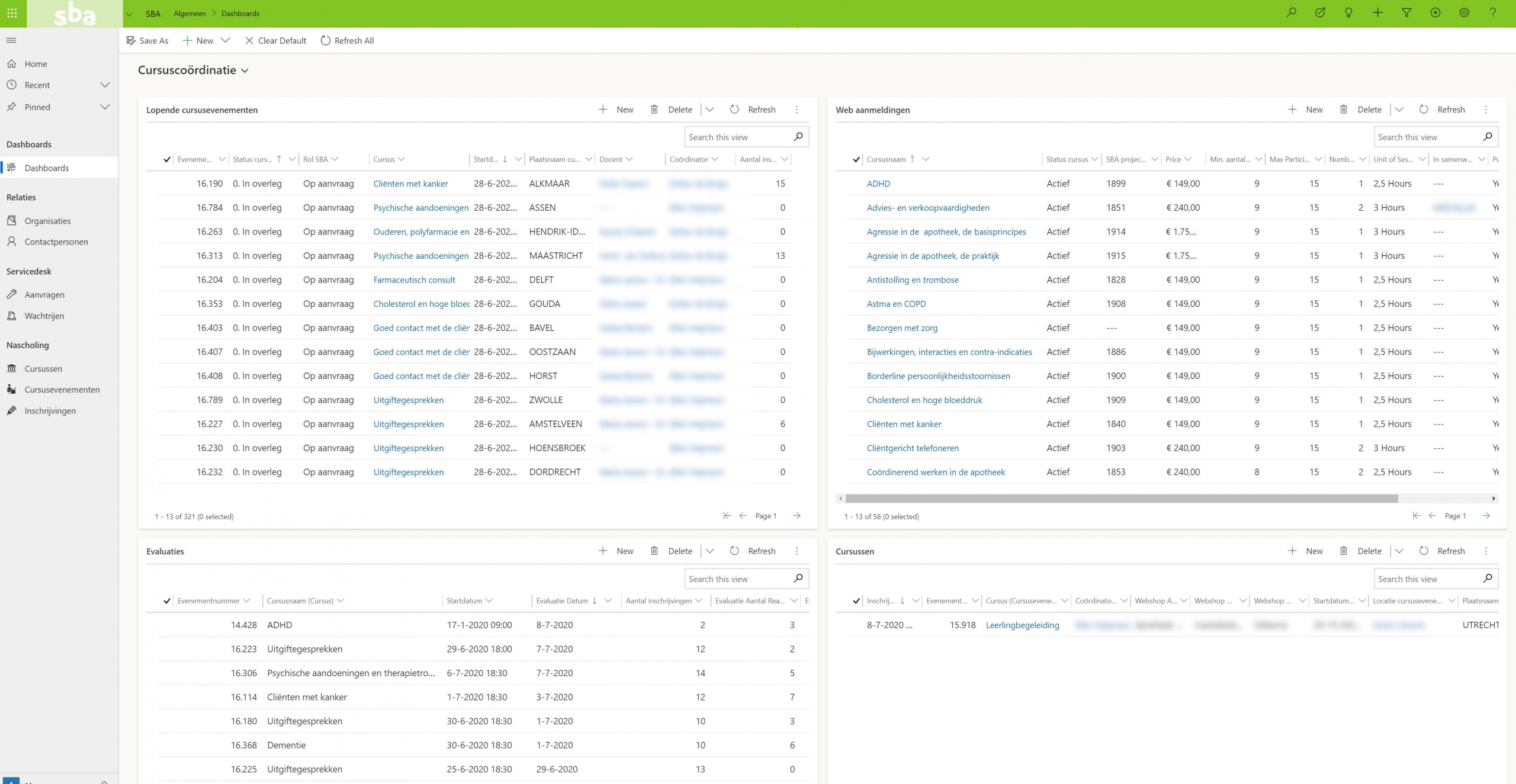Toggle select-all checkmark in Web aanmeldingen grid
The image size is (1516, 784).
coord(856,159)
